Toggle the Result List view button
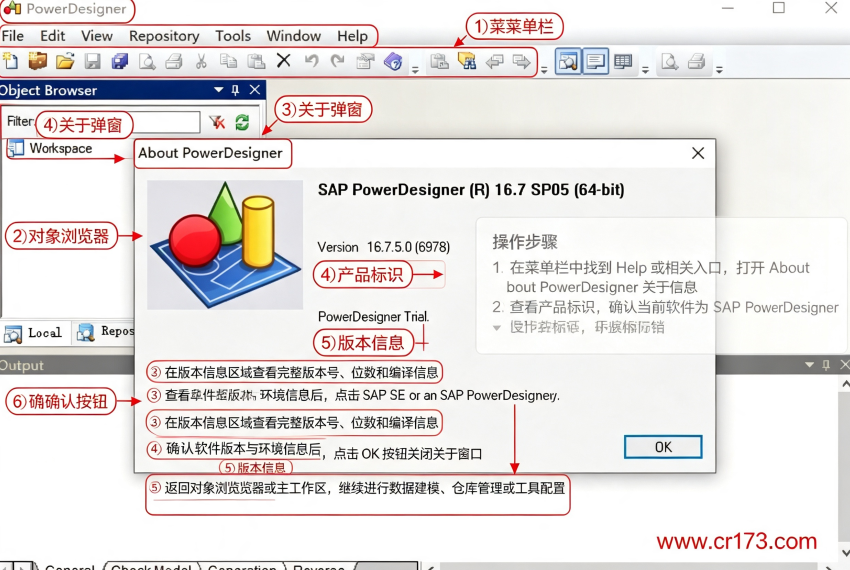Image resolution: width=850 pixels, height=570 pixels. tap(623, 61)
